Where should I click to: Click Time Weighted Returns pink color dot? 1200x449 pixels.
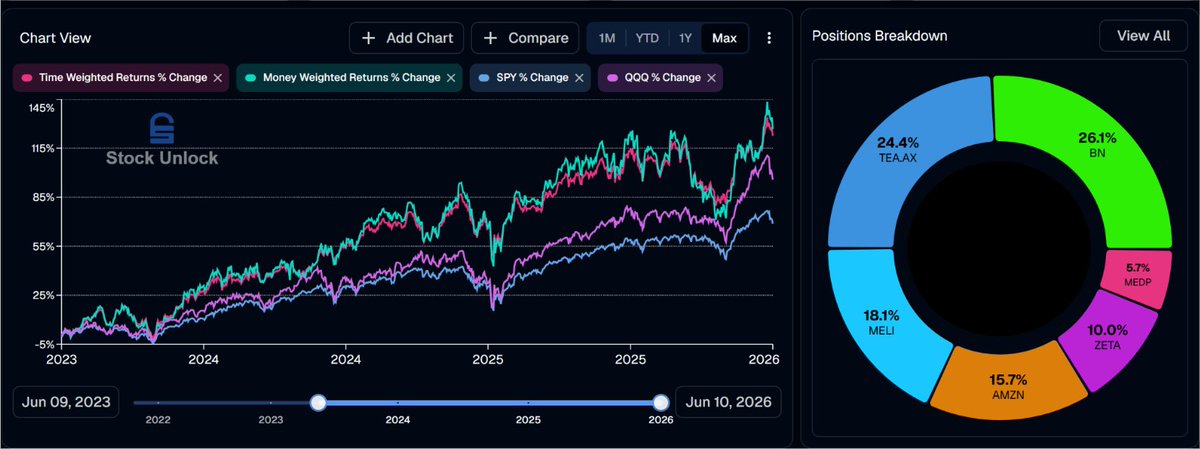click(26, 77)
